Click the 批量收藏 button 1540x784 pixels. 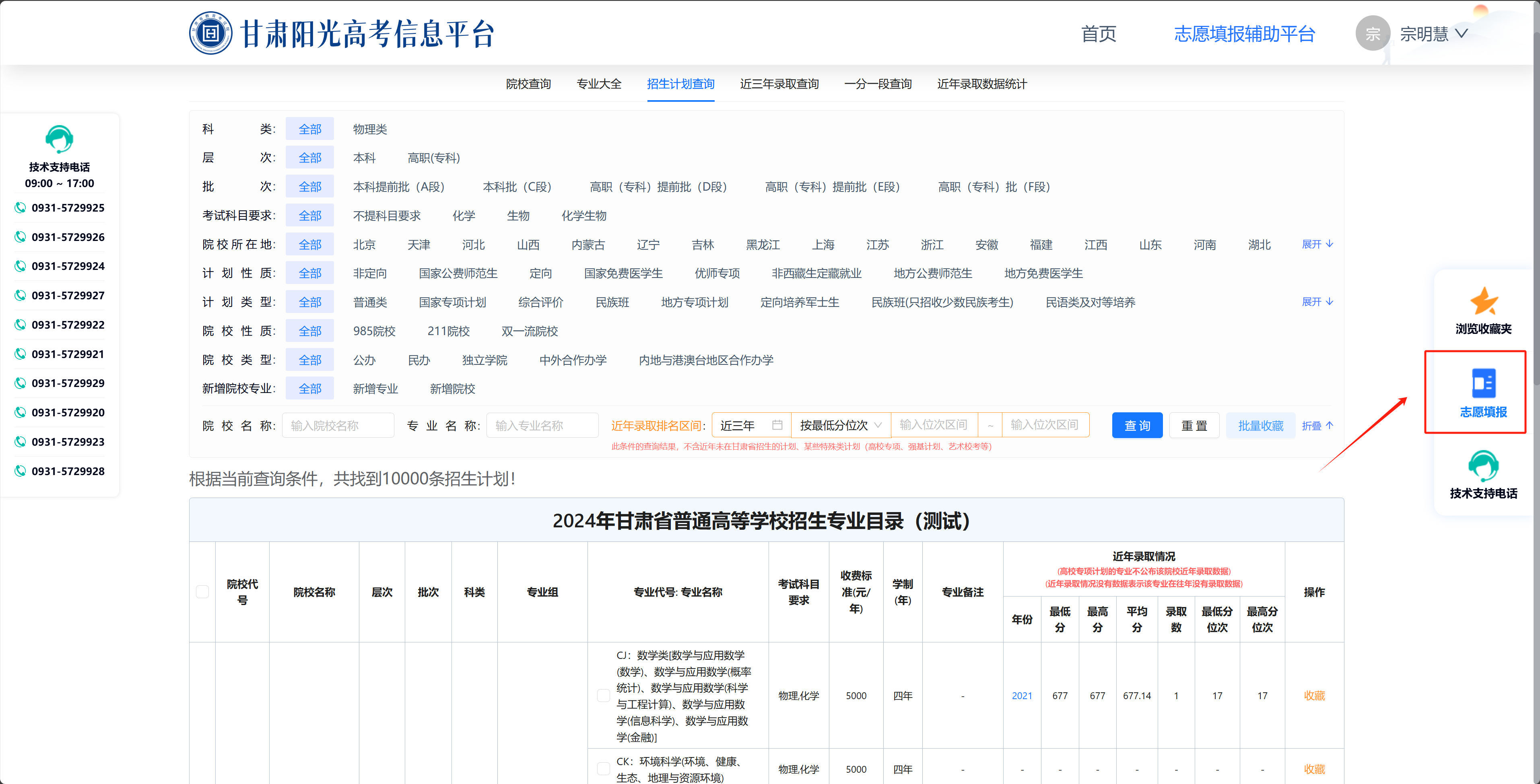(x=1260, y=426)
